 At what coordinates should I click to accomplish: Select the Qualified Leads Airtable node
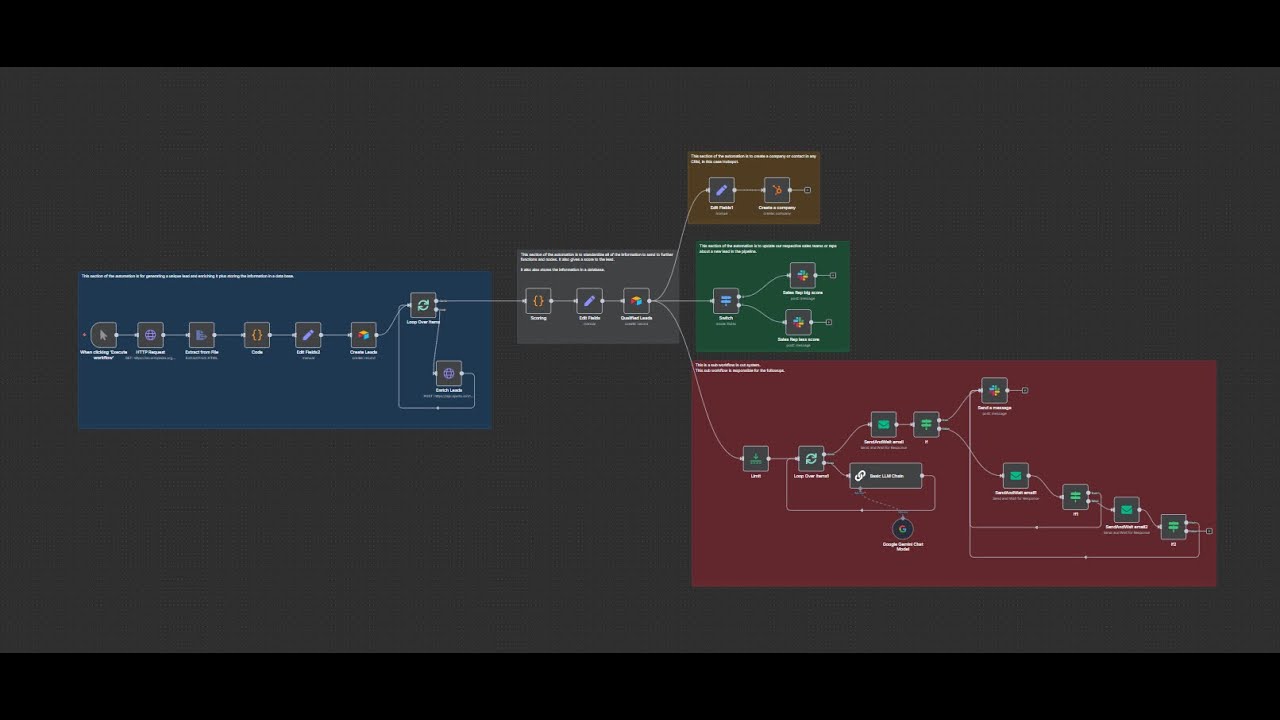pyautogui.click(x=636, y=301)
